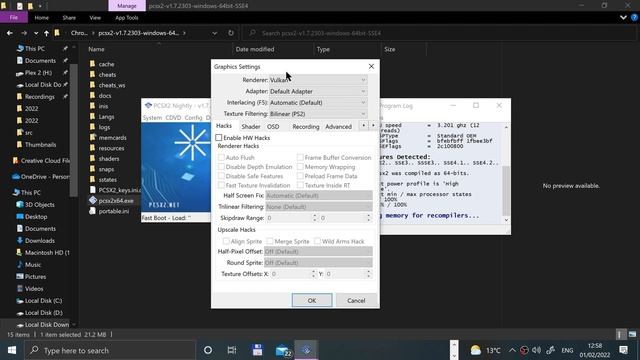Viewport: 640px width, 360px height.
Task: Refresh the Explorer folder view
Action: (231, 33)
